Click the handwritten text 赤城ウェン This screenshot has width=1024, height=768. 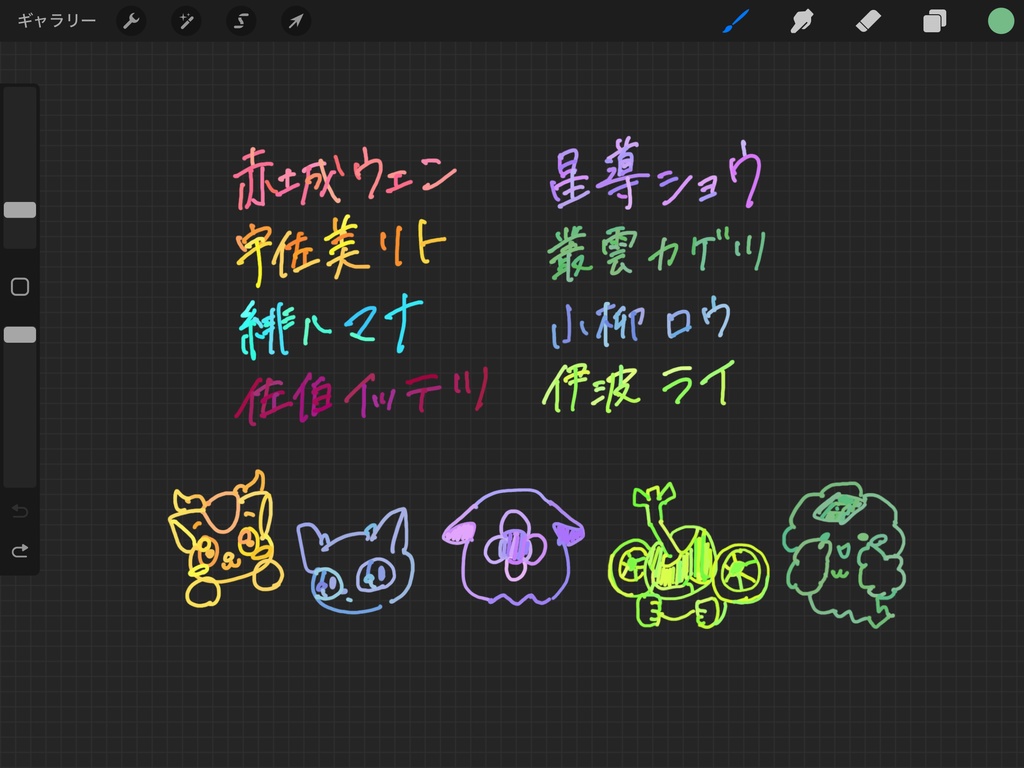(x=345, y=176)
